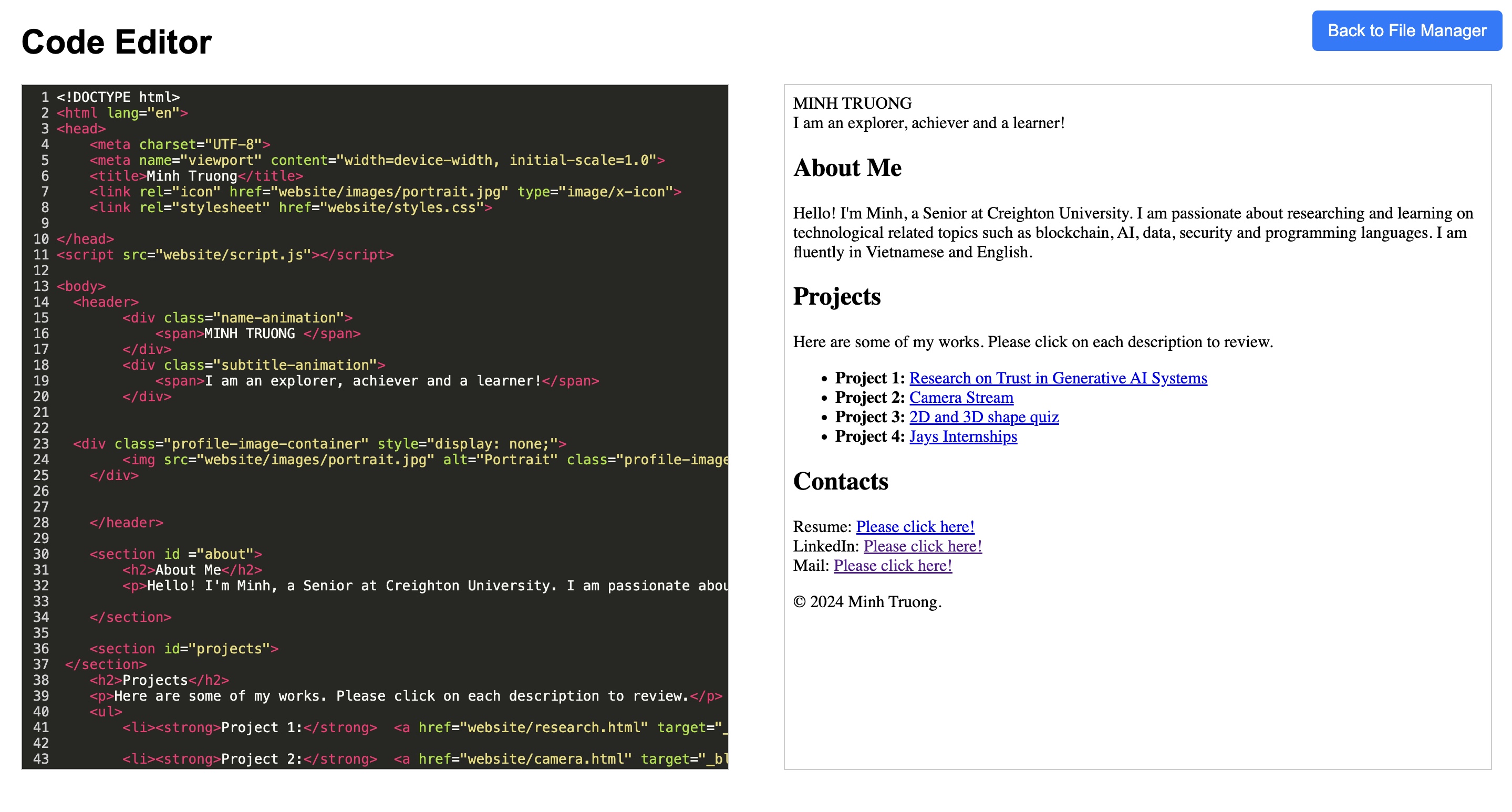Click the profile-image-container div line
This screenshot has width=1512, height=812.
[319, 443]
